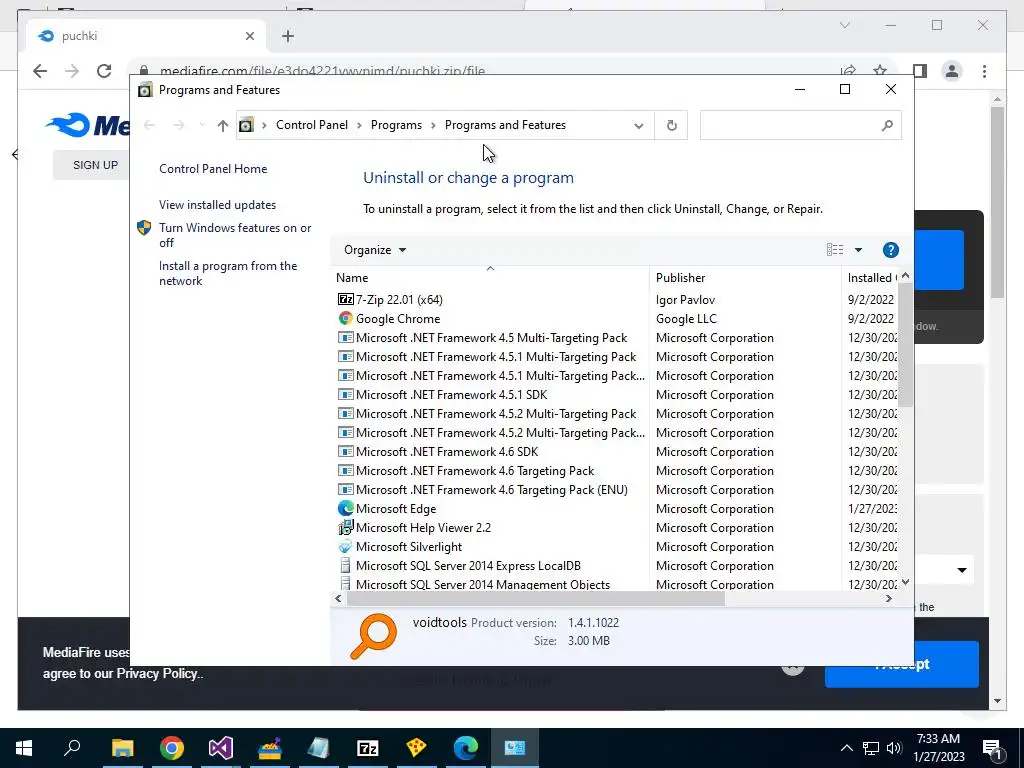Reload the Chrome page
The height and width of the screenshot is (768, 1024).
click(104, 71)
